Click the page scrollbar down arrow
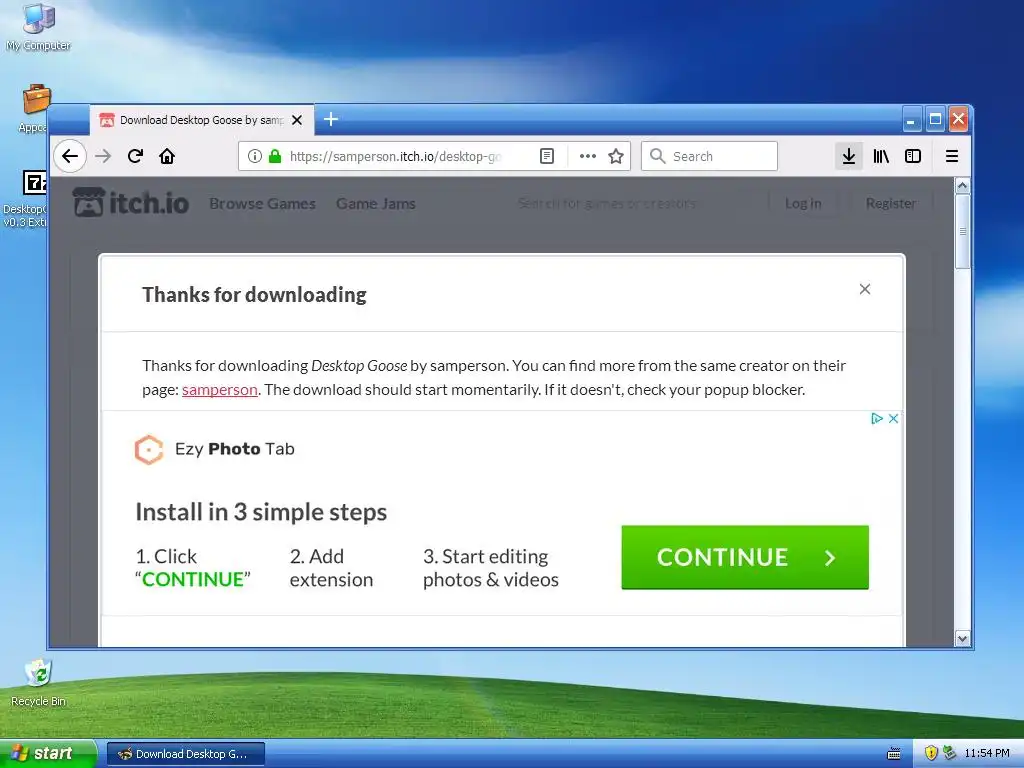Image resolution: width=1024 pixels, height=768 pixels. 962,638
